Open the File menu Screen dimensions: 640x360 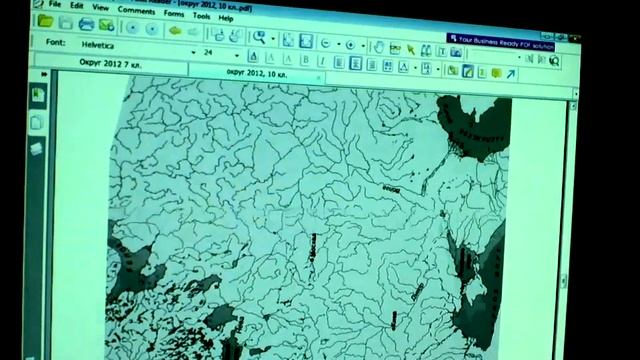coord(54,4)
